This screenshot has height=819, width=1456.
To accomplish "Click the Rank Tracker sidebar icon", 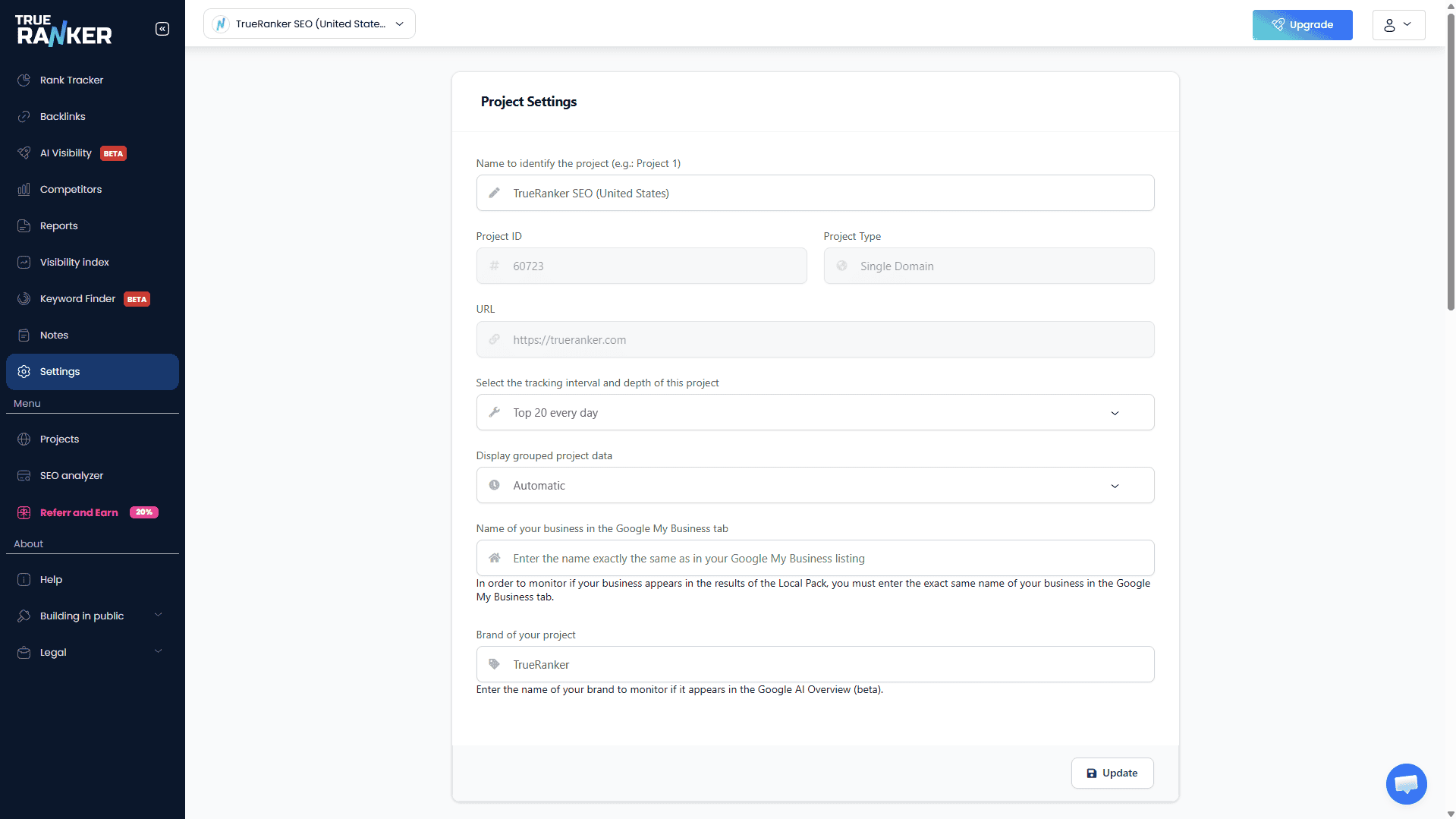I will [x=24, y=80].
